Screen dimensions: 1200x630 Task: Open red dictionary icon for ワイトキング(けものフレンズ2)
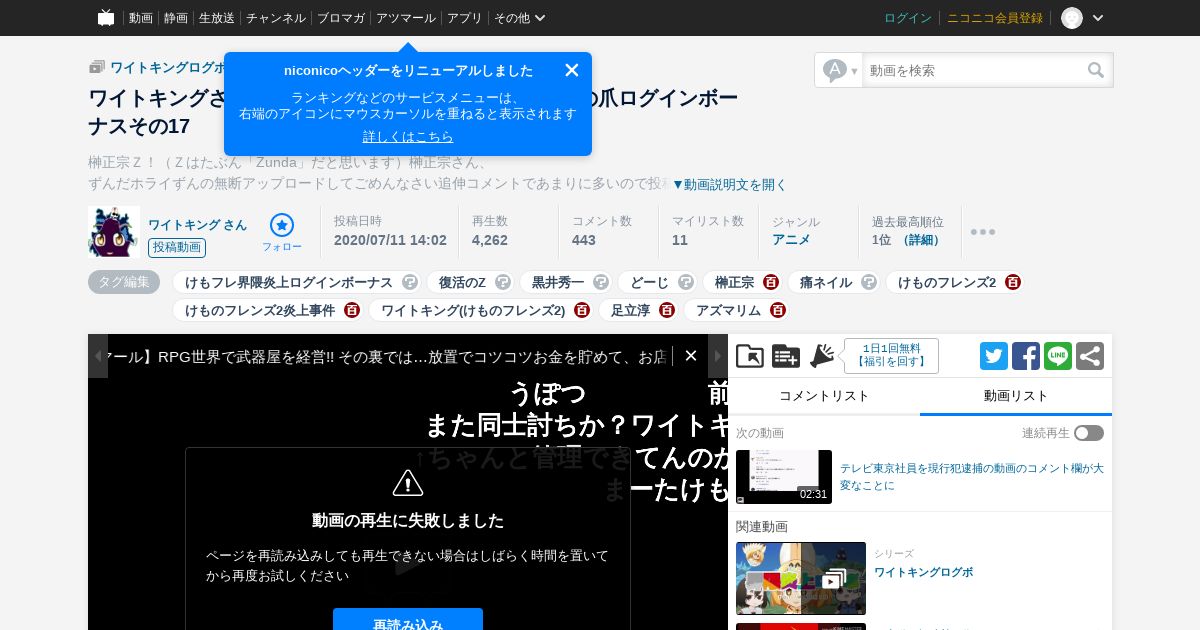pos(582,311)
